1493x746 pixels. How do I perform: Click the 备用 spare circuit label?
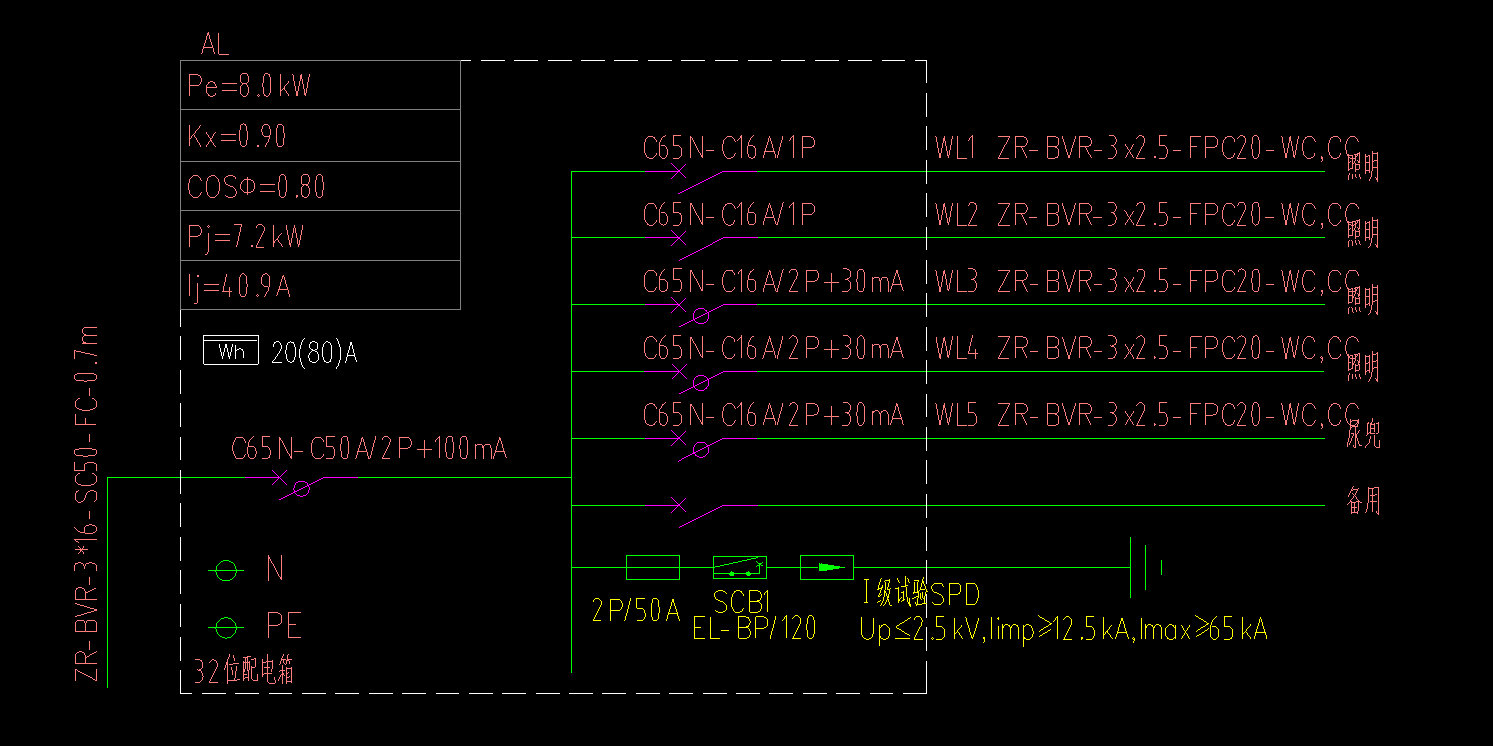pos(1363,501)
